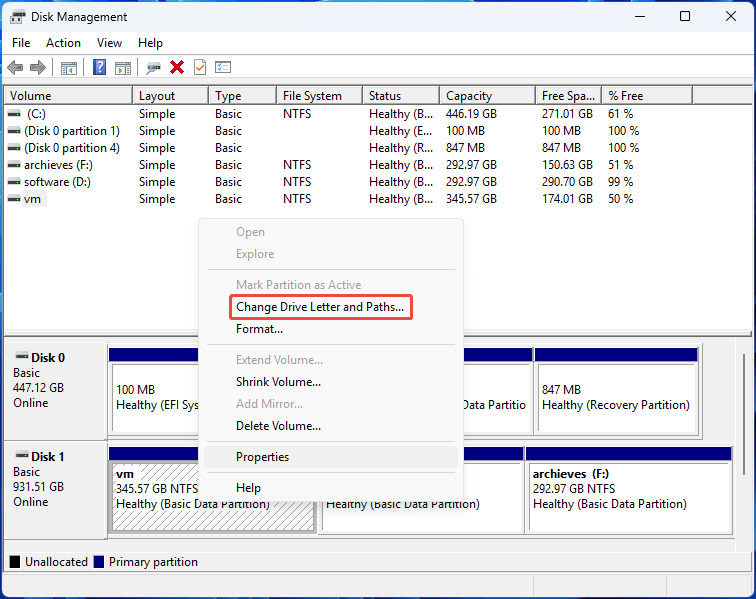This screenshot has width=756, height=599.
Task: Click Help in the context menu
Action: pos(248,488)
